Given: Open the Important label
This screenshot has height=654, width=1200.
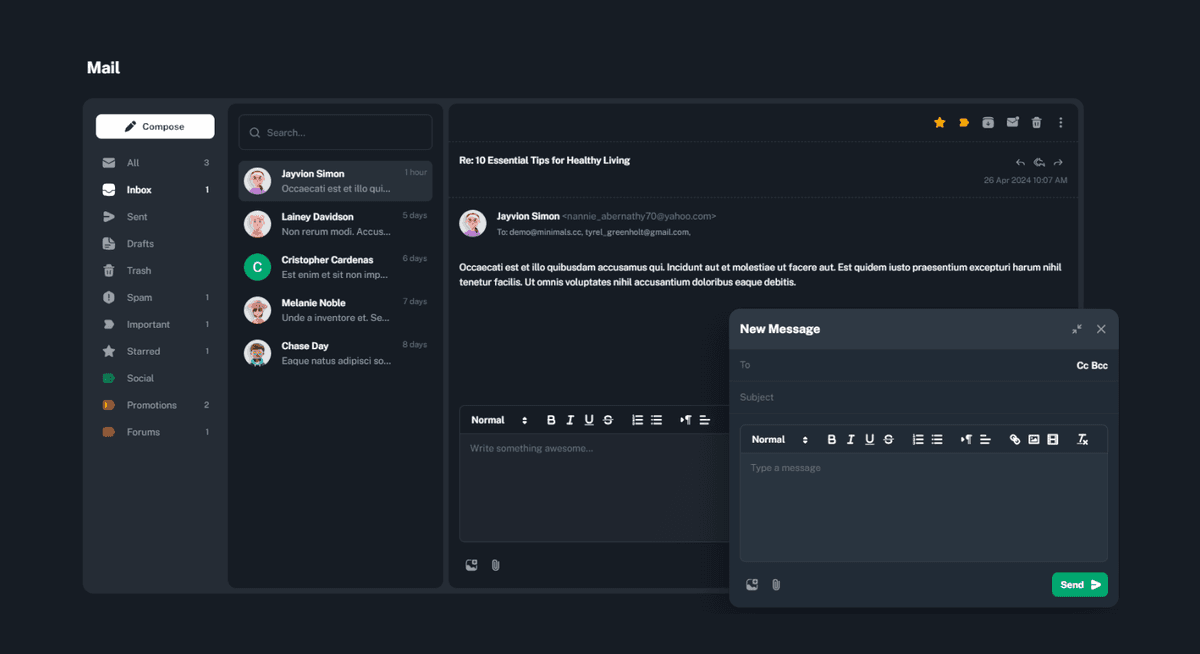Looking at the screenshot, I should coord(155,325).
